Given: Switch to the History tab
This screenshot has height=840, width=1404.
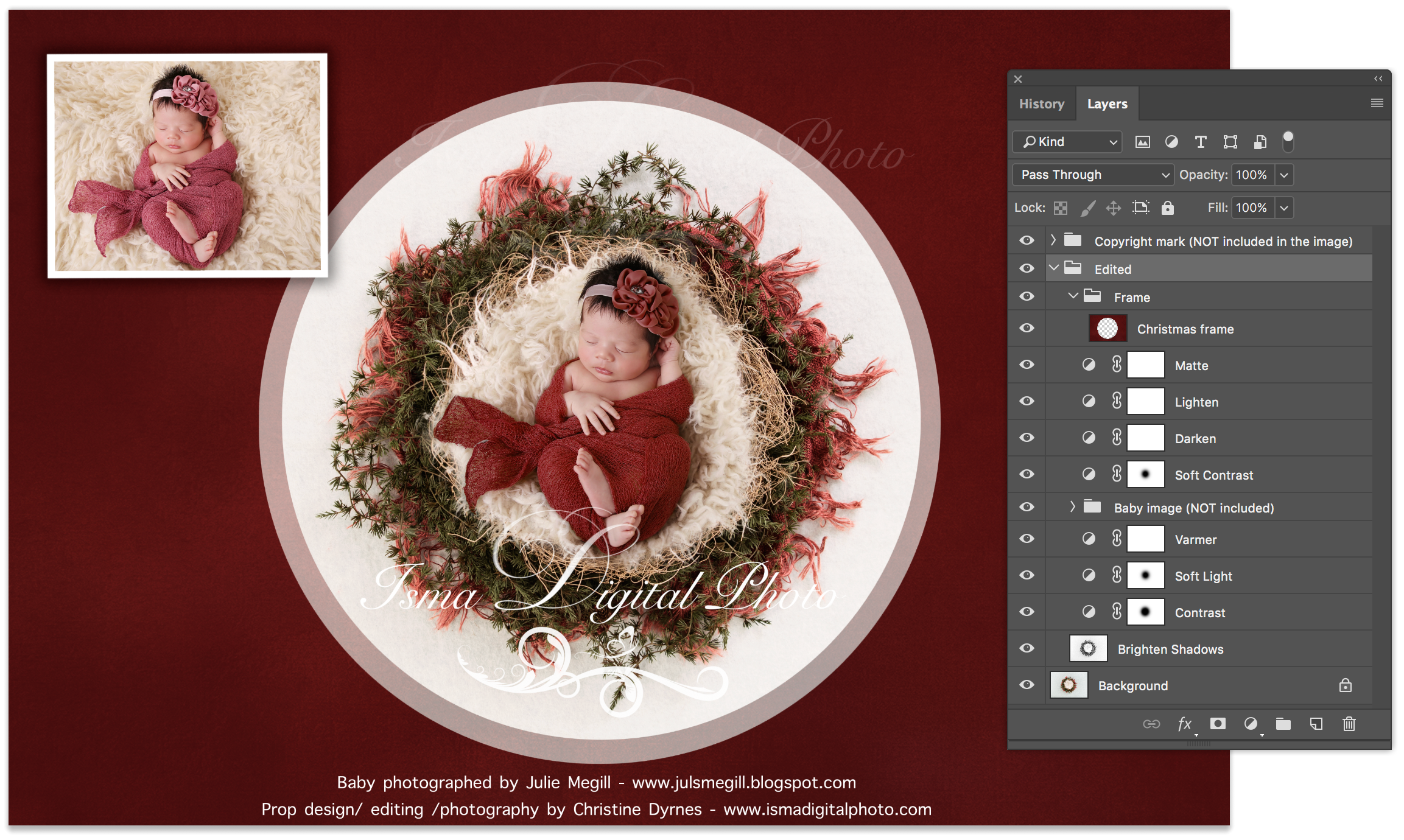Looking at the screenshot, I should point(1042,104).
